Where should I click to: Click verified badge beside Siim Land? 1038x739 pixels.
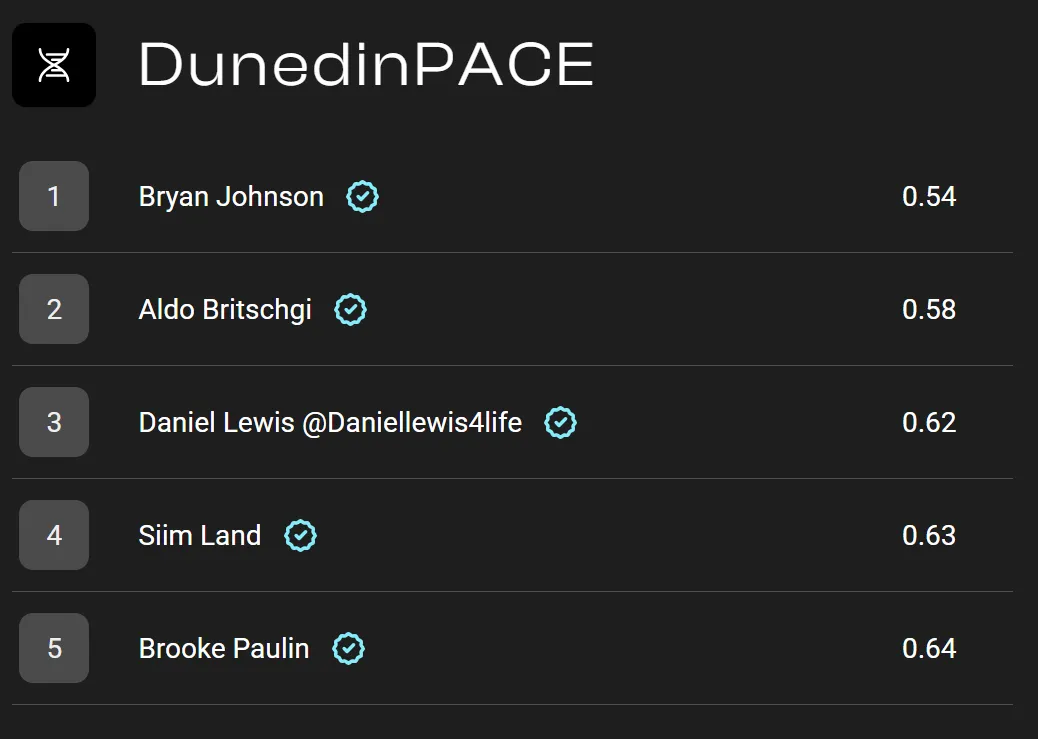pos(301,535)
